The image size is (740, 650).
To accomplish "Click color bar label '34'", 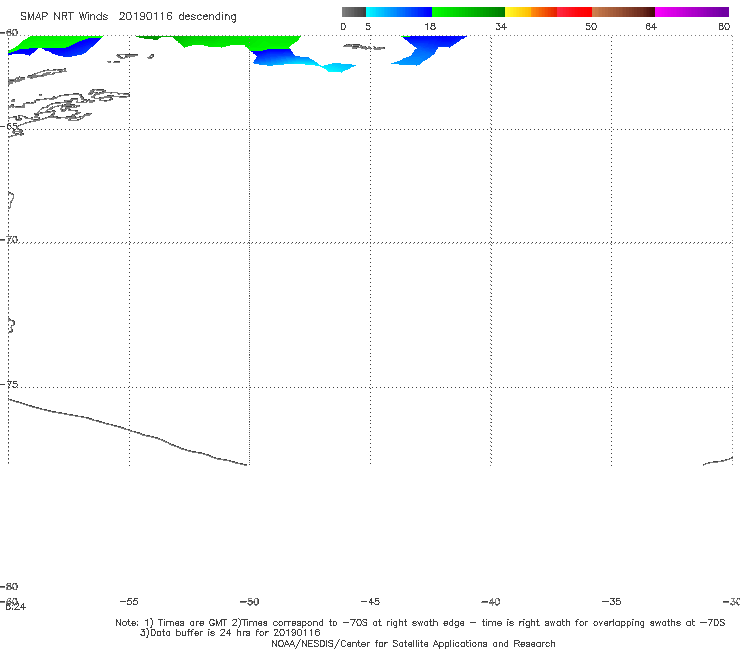I will pyautogui.click(x=501, y=27).
